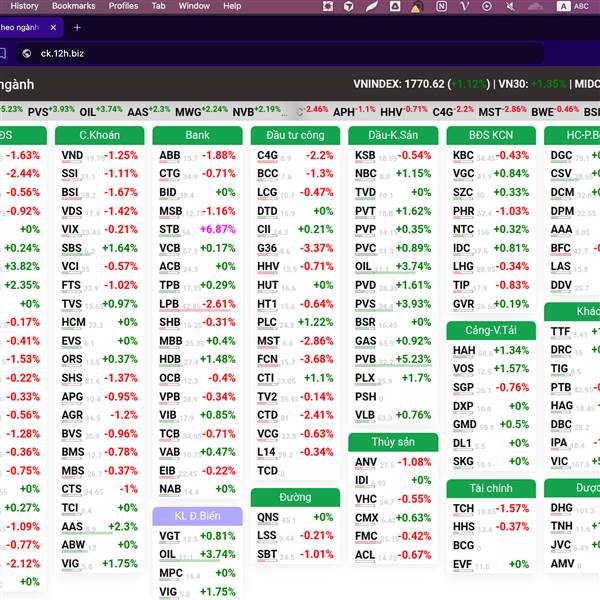
Task: Open the SSI stock row
Action: point(99,174)
